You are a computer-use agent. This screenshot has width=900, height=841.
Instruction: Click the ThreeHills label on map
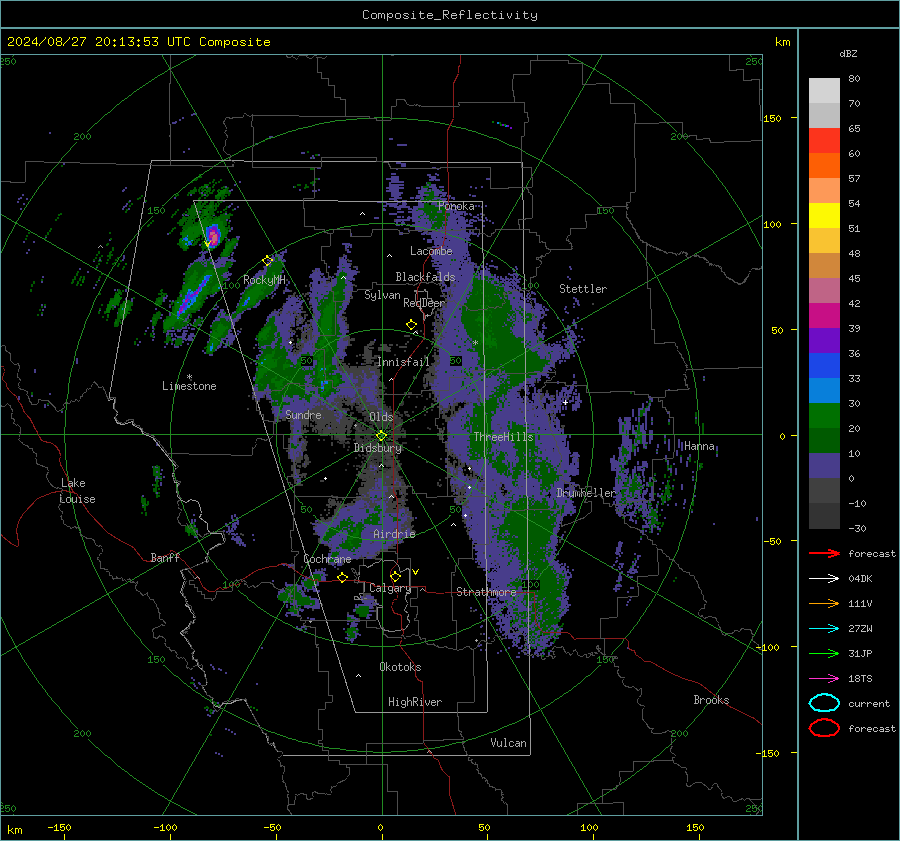click(503, 437)
